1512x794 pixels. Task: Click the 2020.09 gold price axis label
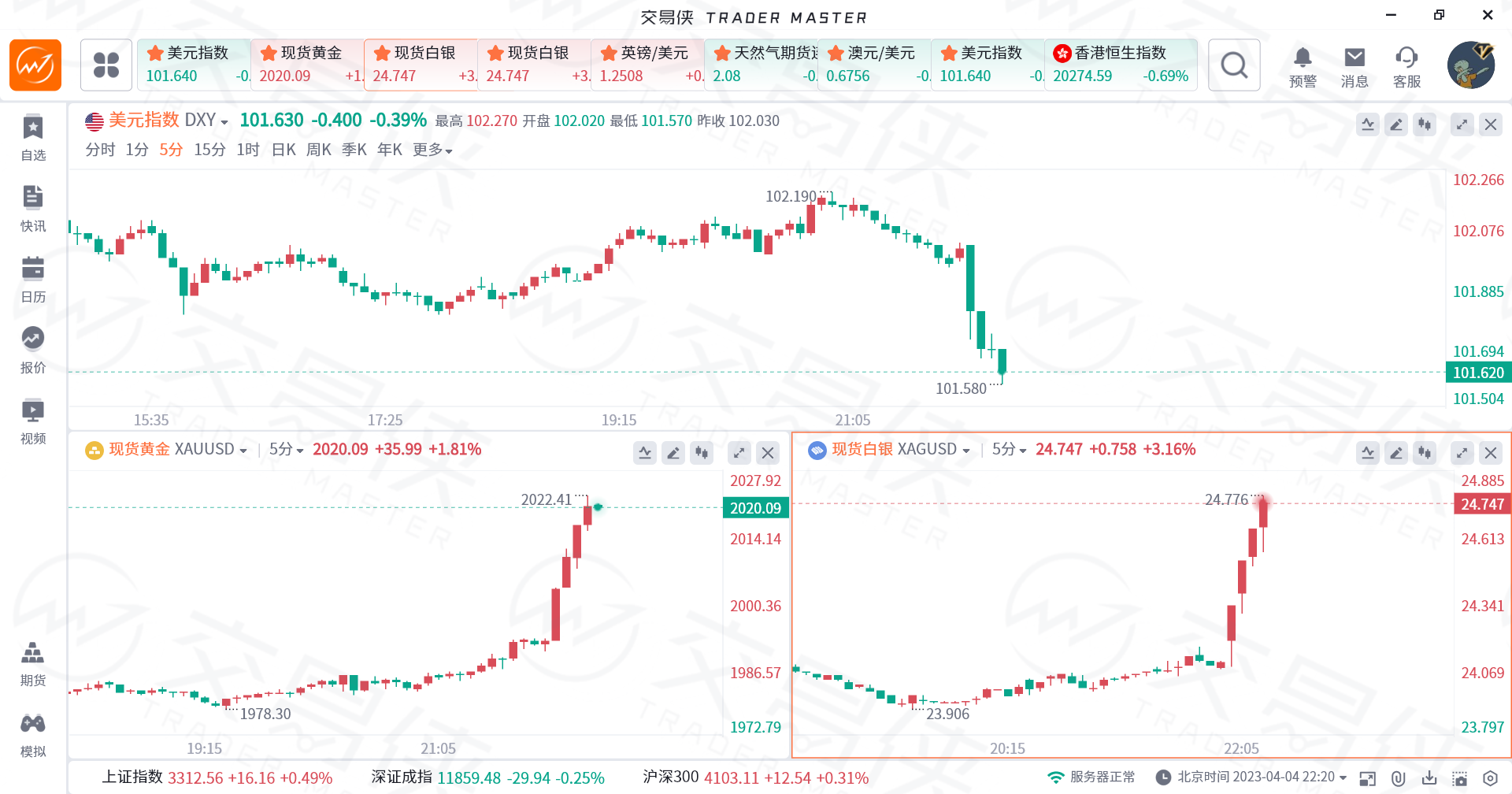pyautogui.click(x=755, y=508)
